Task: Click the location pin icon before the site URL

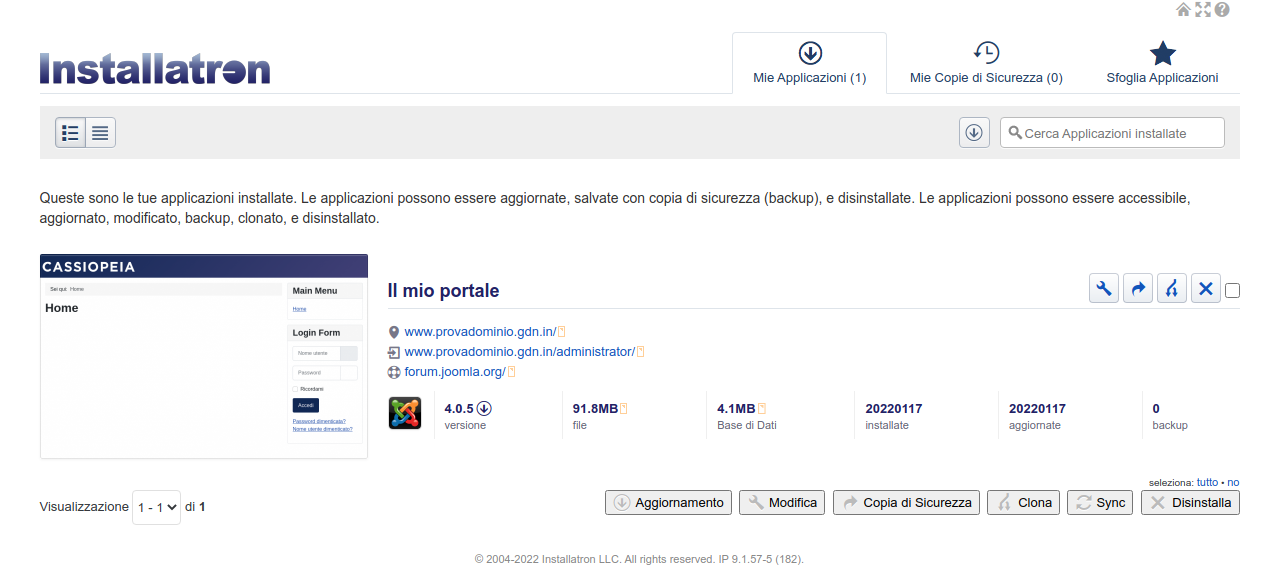Action: point(394,332)
